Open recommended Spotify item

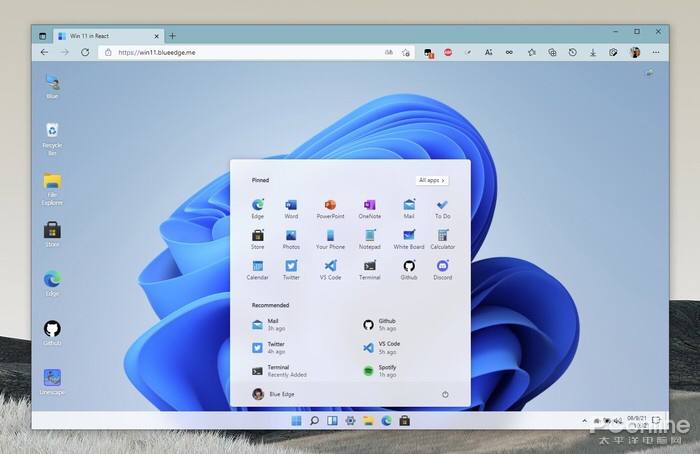[x=387, y=370]
